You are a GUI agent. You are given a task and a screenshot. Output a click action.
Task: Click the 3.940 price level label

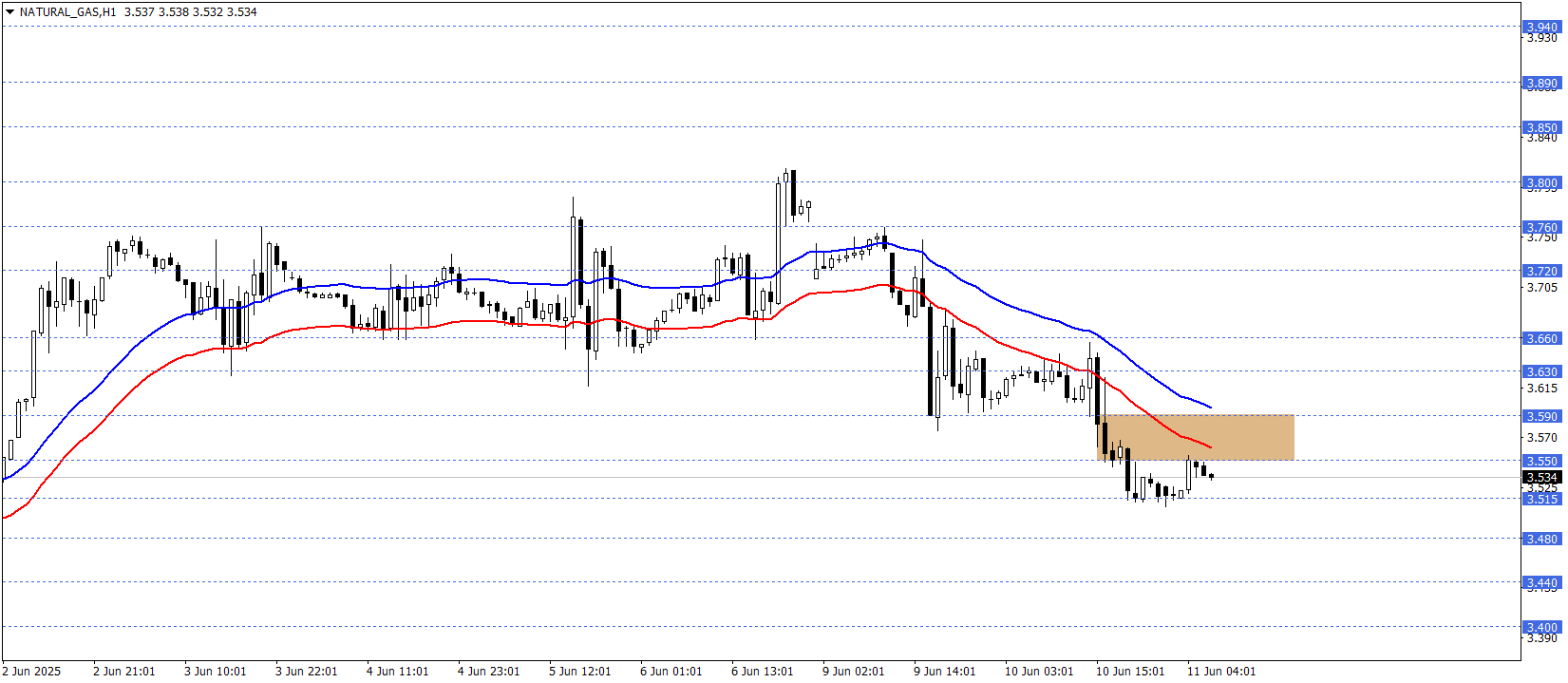1542,28
